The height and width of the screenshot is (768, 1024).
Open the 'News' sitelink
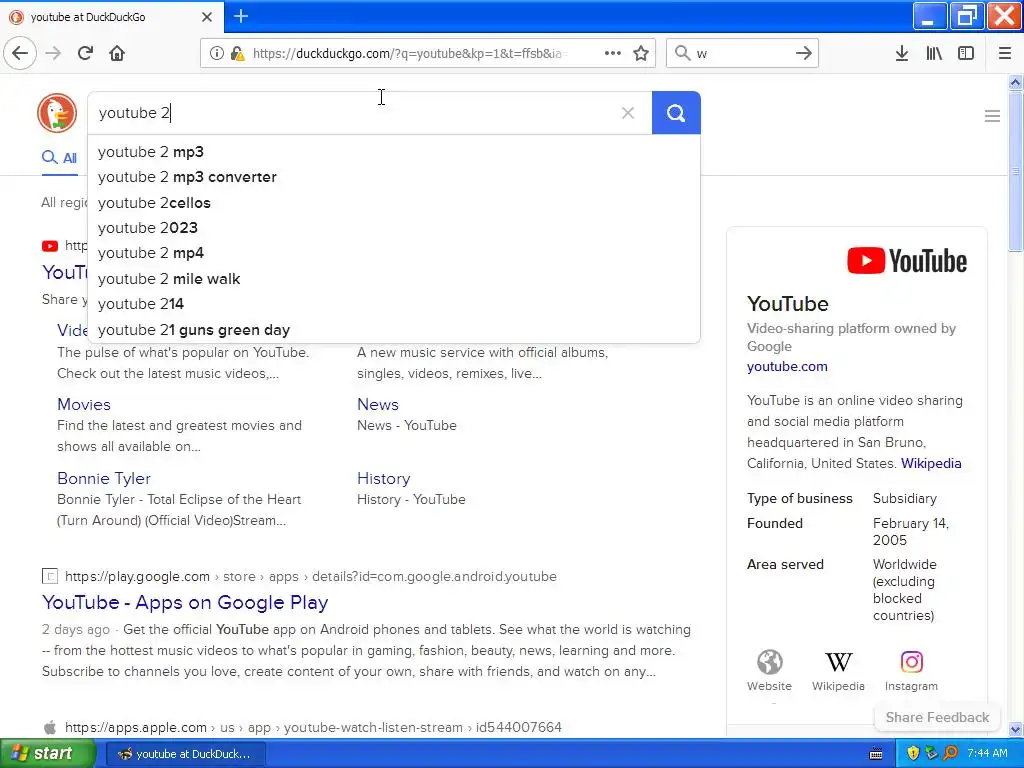point(377,404)
